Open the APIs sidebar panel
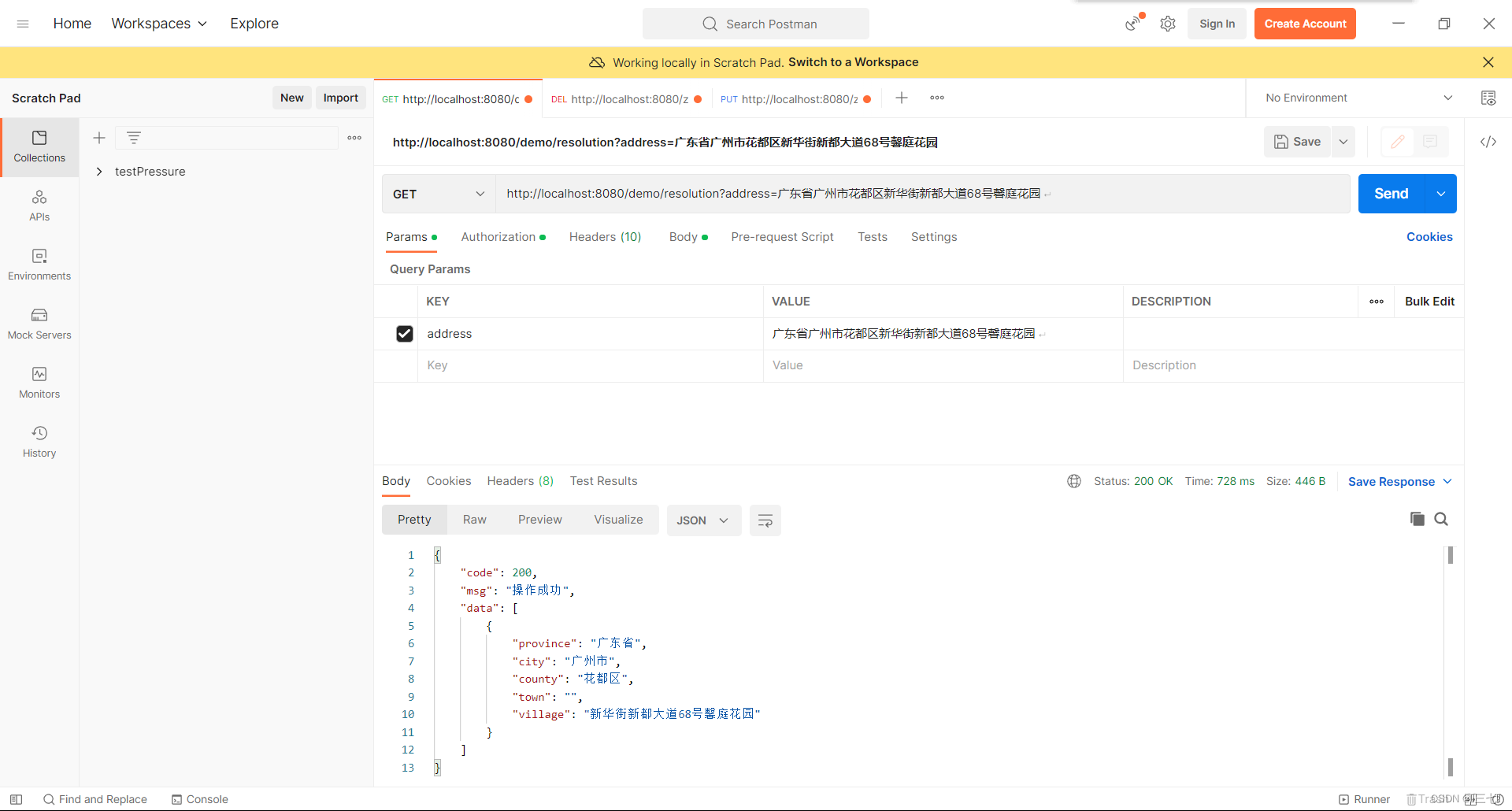 coord(39,206)
